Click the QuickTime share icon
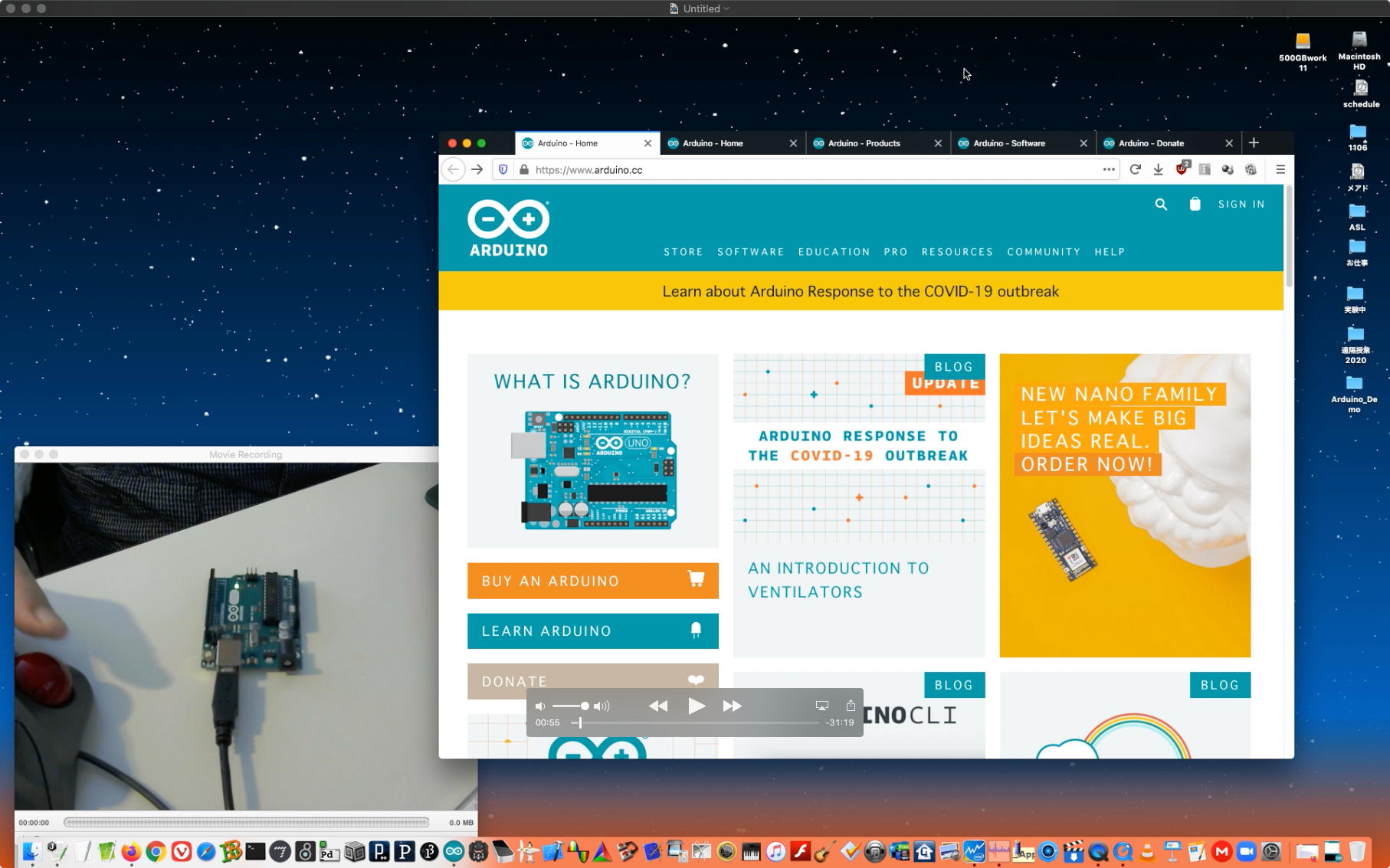The height and width of the screenshot is (868, 1390). coord(851,706)
